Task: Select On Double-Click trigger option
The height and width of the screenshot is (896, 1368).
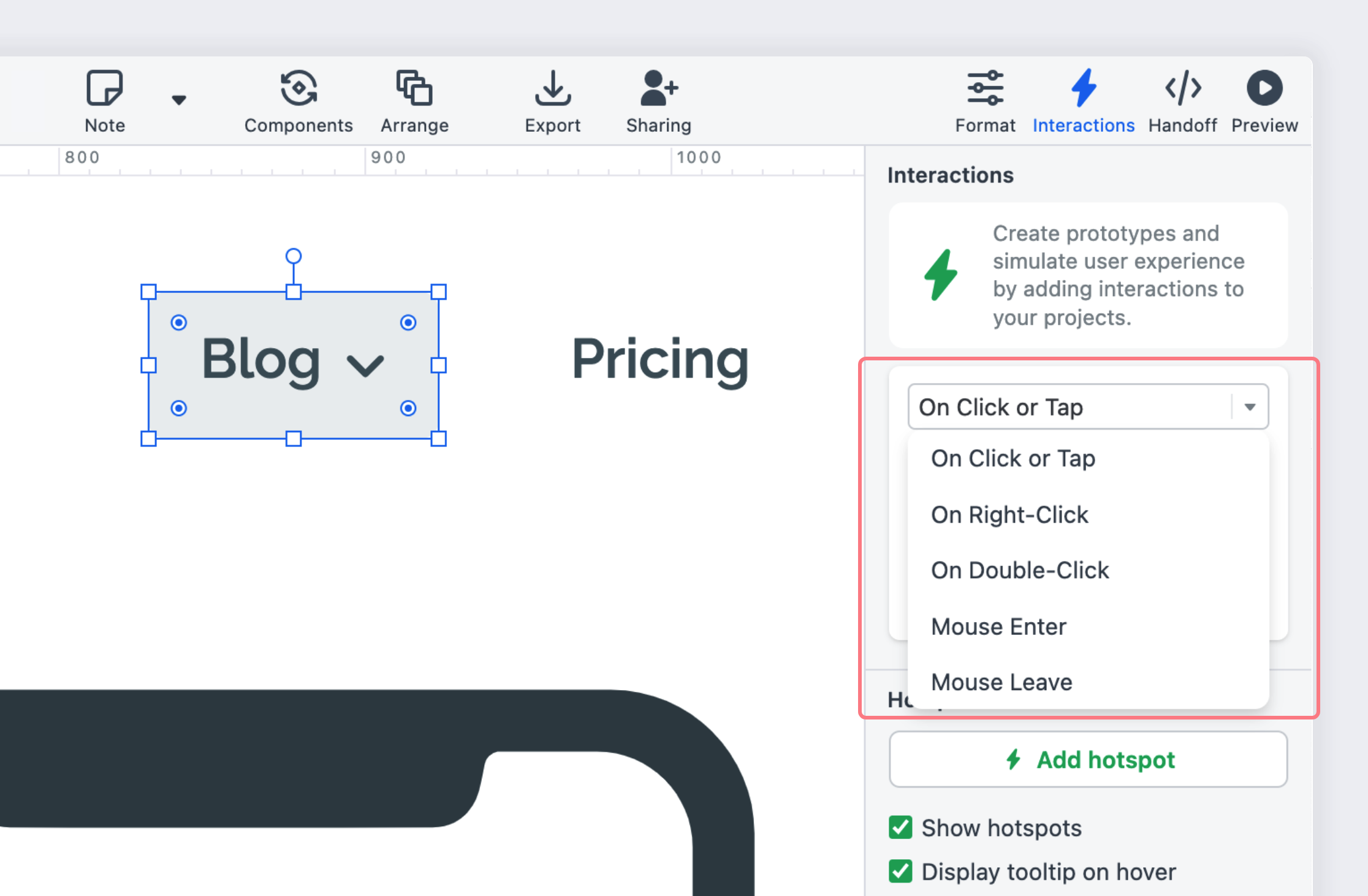Action: pos(1021,570)
